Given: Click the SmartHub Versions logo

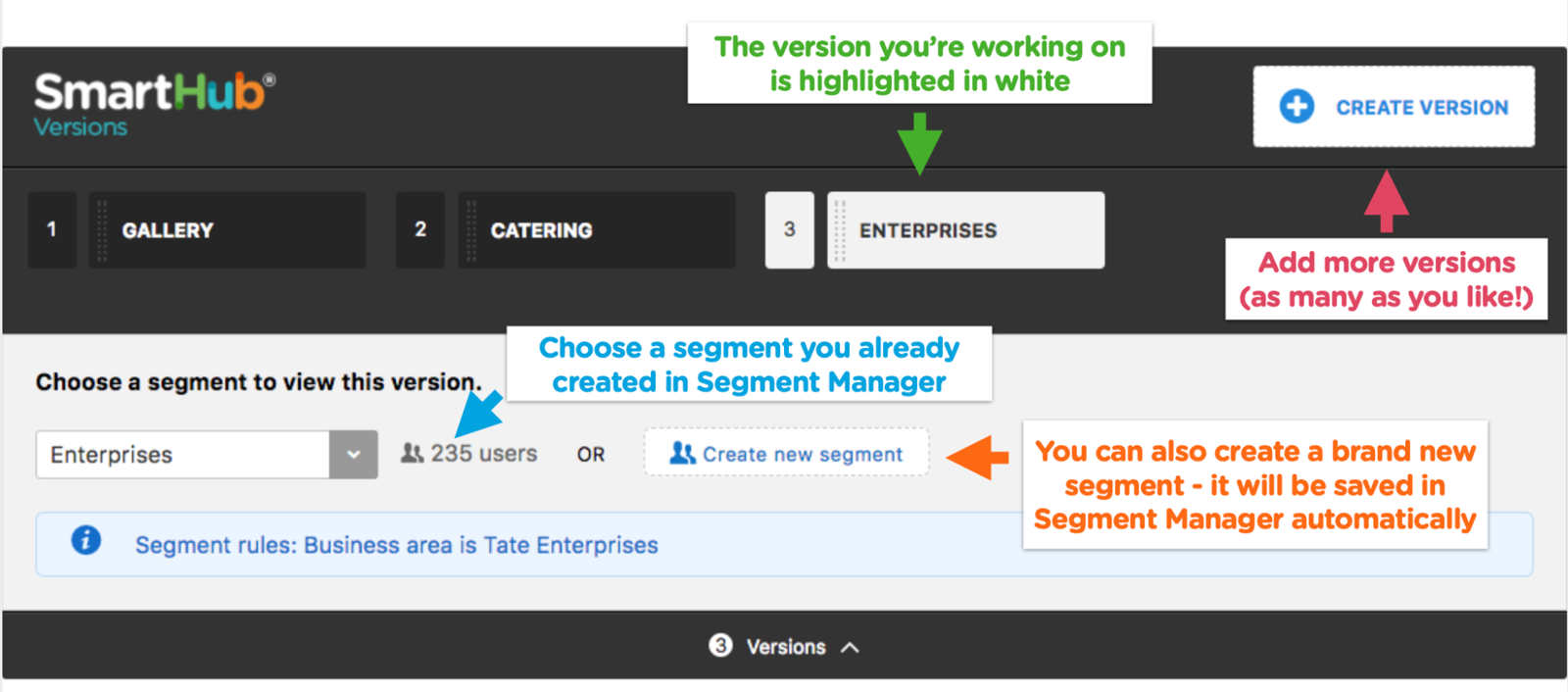Looking at the screenshot, I should coord(154,104).
